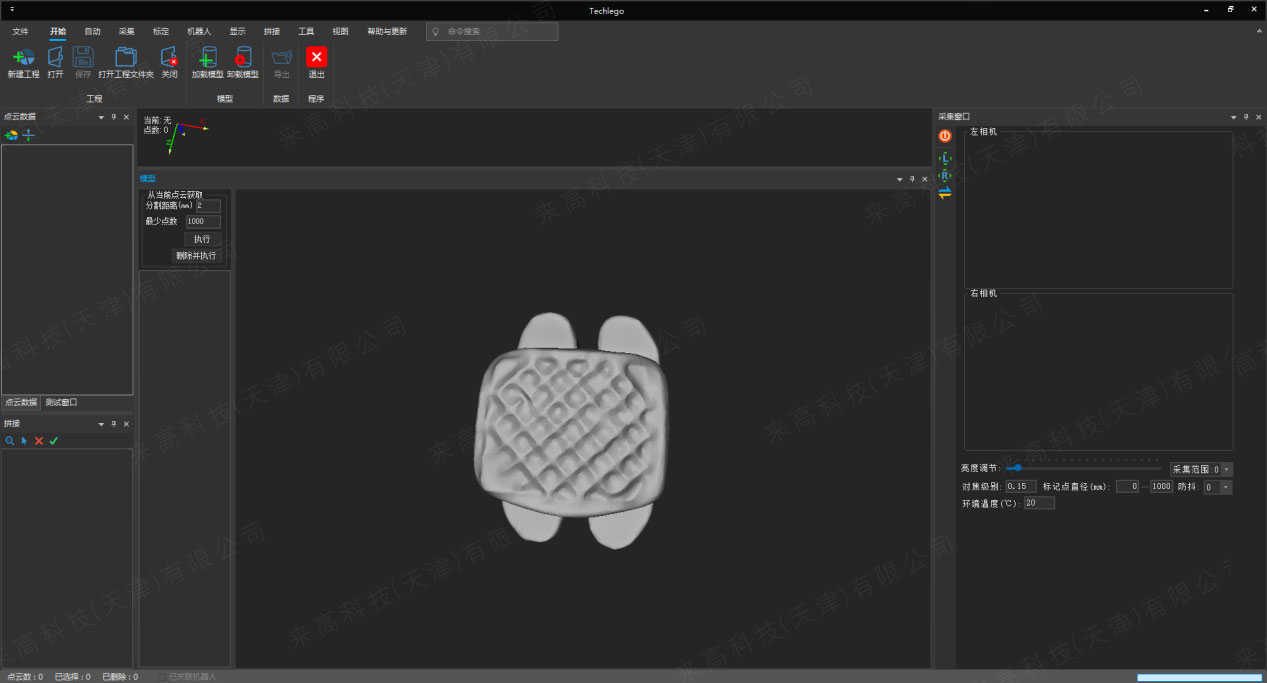Screen dimensions: 1267x683
Task: Click the red X in 拼接 panel
Action: click(x=39, y=441)
